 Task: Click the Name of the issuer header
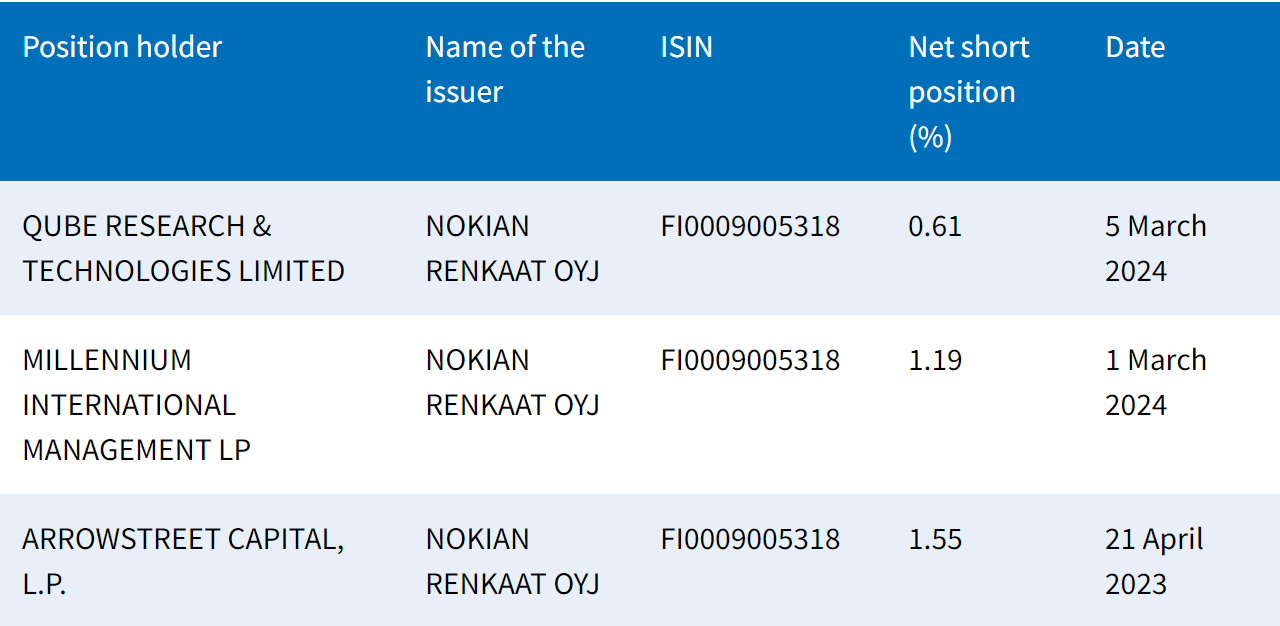(505, 69)
